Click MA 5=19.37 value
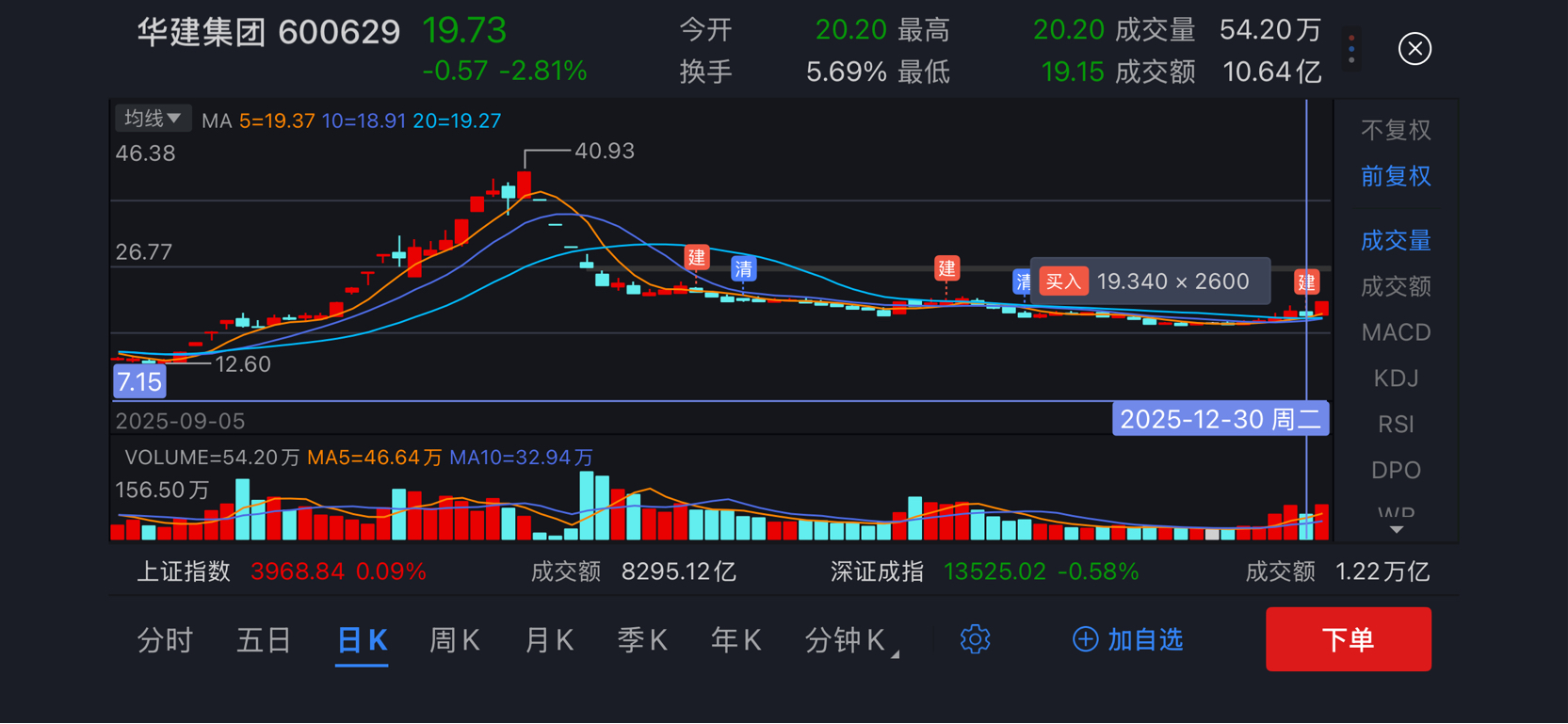 277,121
